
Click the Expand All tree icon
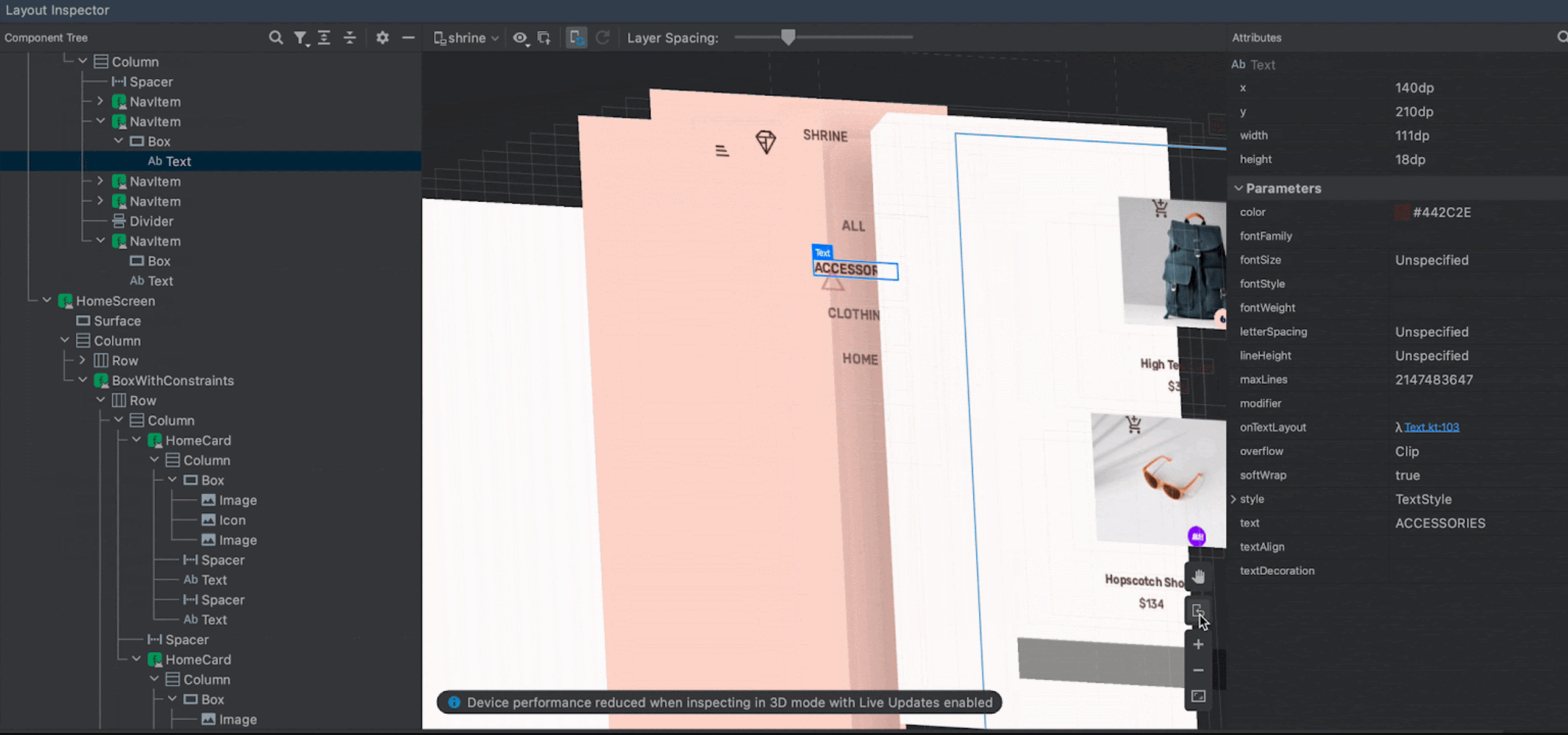tap(324, 37)
